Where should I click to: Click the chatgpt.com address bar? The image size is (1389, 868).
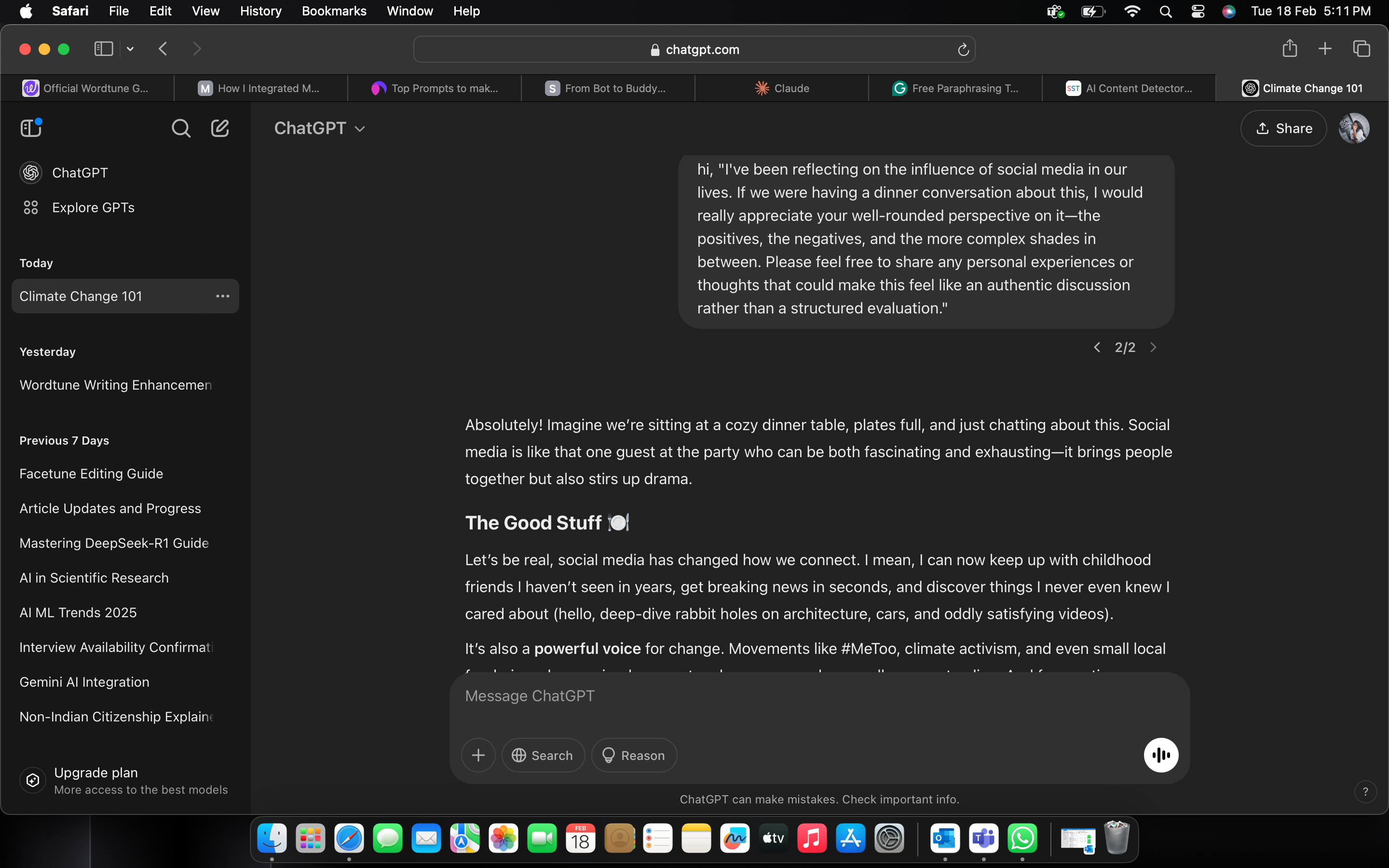coord(694,50)
